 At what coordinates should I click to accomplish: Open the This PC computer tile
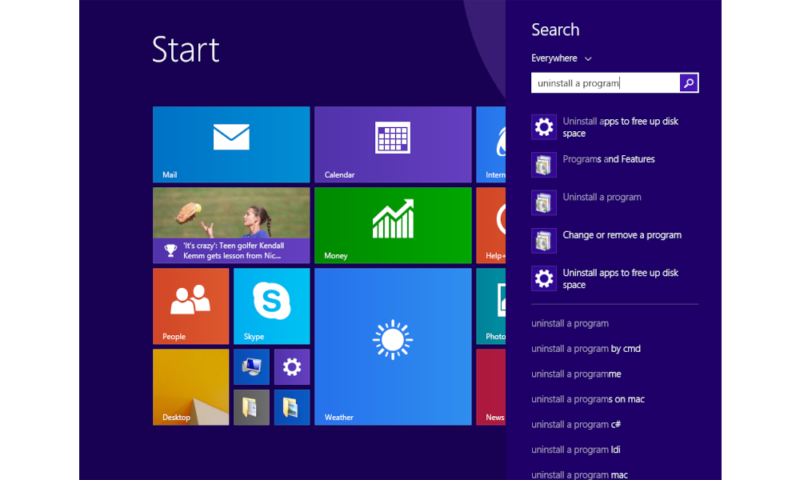click(x=252, y=367)
